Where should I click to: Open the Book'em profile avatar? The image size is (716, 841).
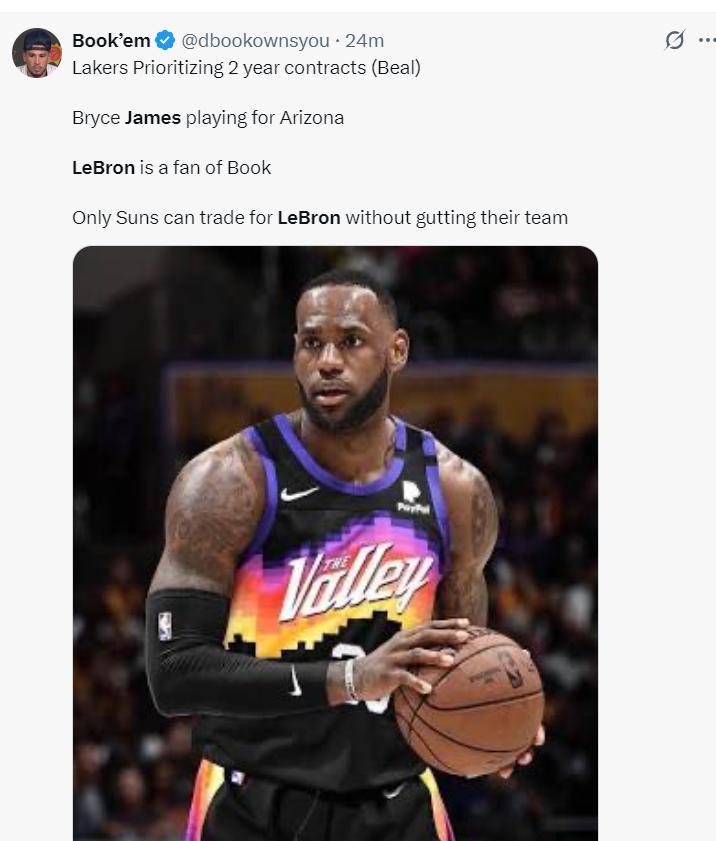36,53
